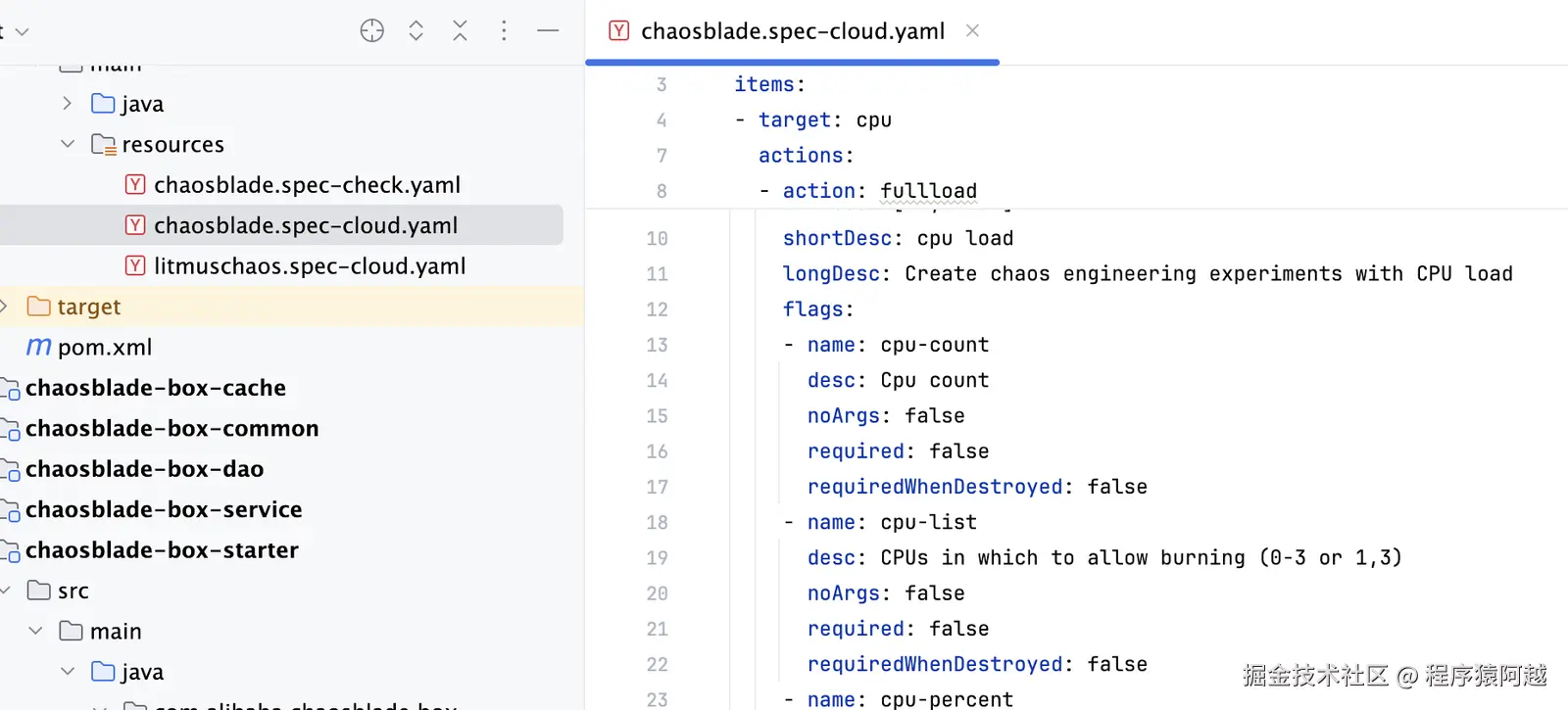Open pom.xml in project tree
Viewport: 1568px width, 710px height.
pyautogui.click(x=105, y=347)
